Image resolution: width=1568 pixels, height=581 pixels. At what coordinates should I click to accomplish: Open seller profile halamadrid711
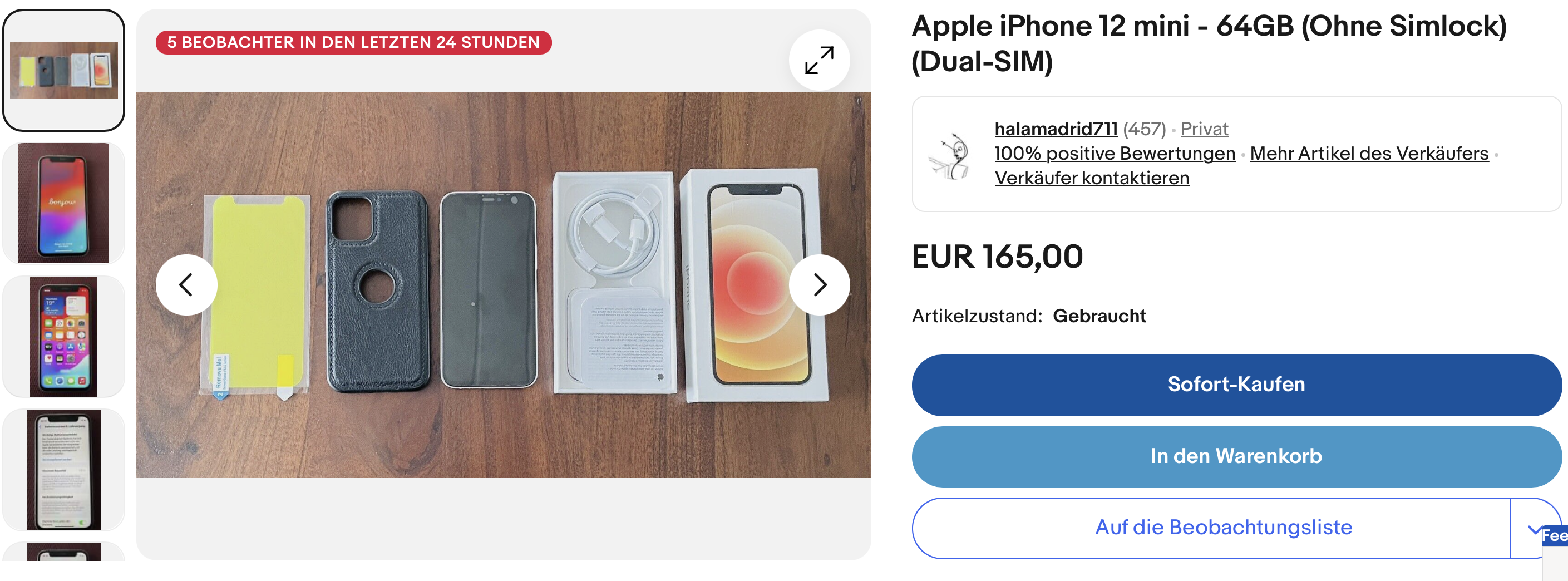pos(1056,129)
